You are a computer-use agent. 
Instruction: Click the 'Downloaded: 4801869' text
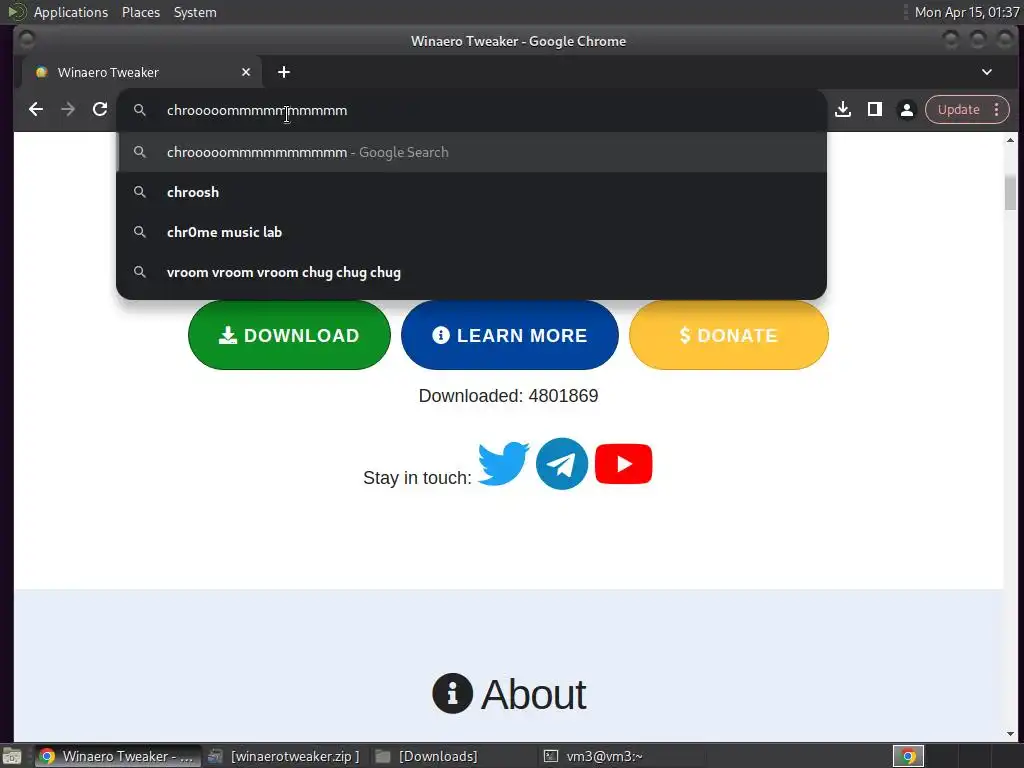508,396
